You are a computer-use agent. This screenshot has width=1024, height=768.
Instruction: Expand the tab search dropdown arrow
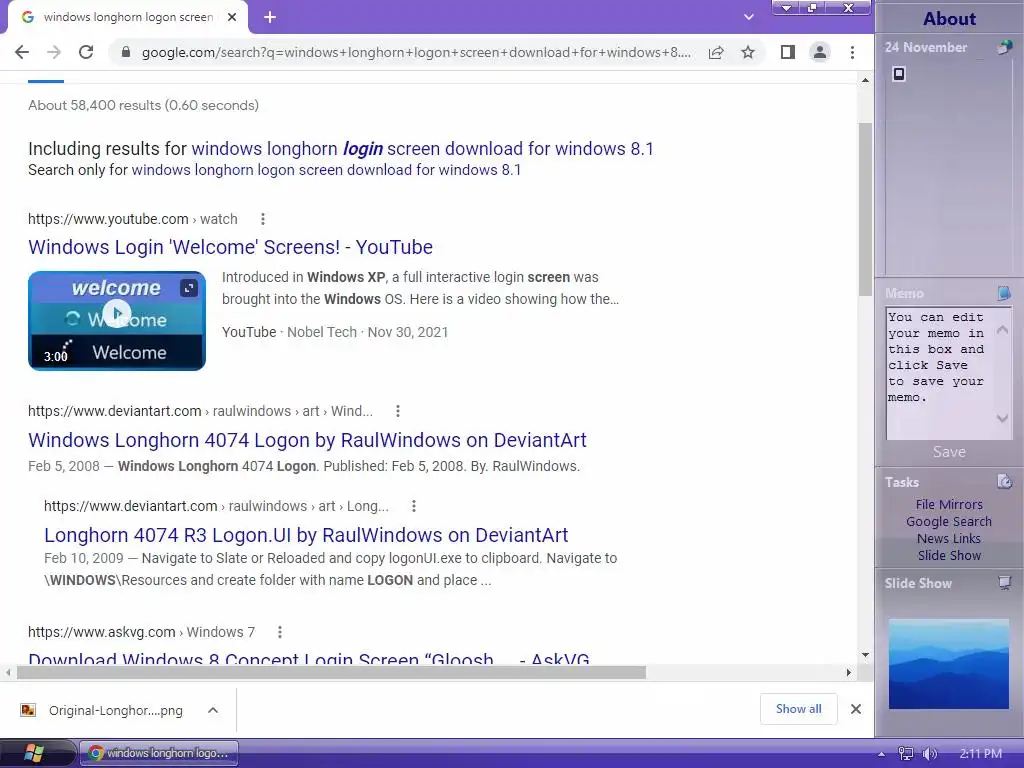[748, 18]
